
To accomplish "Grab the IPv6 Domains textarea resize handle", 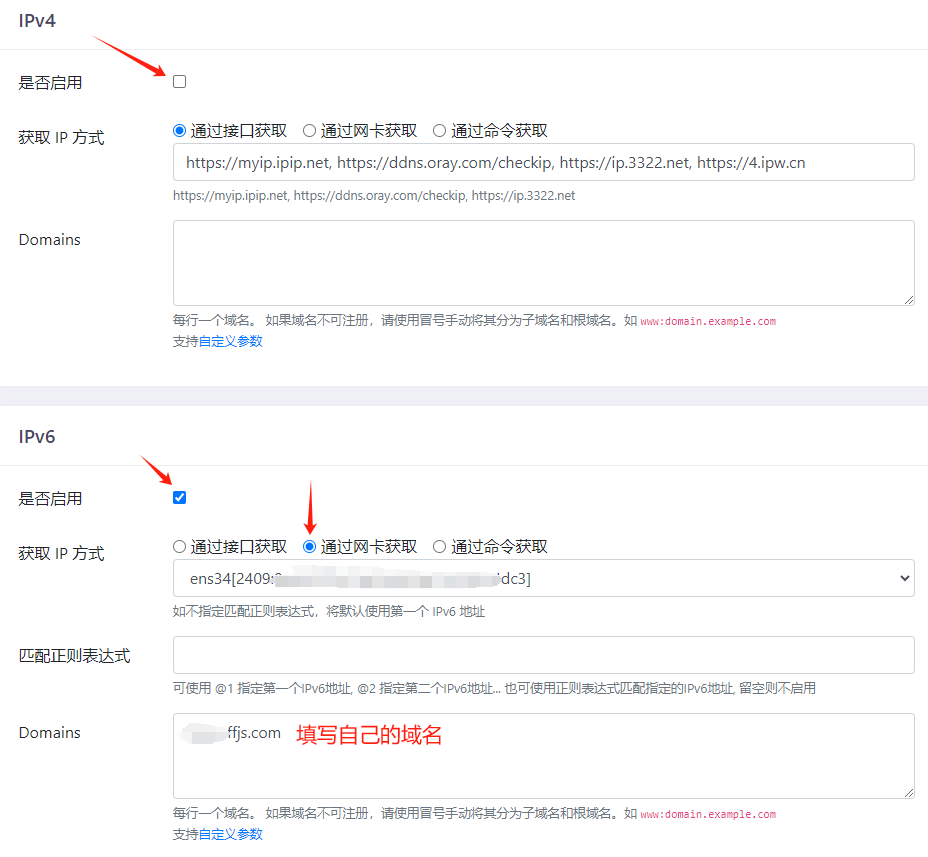I will pyautogui.click(x=909, y=793).
